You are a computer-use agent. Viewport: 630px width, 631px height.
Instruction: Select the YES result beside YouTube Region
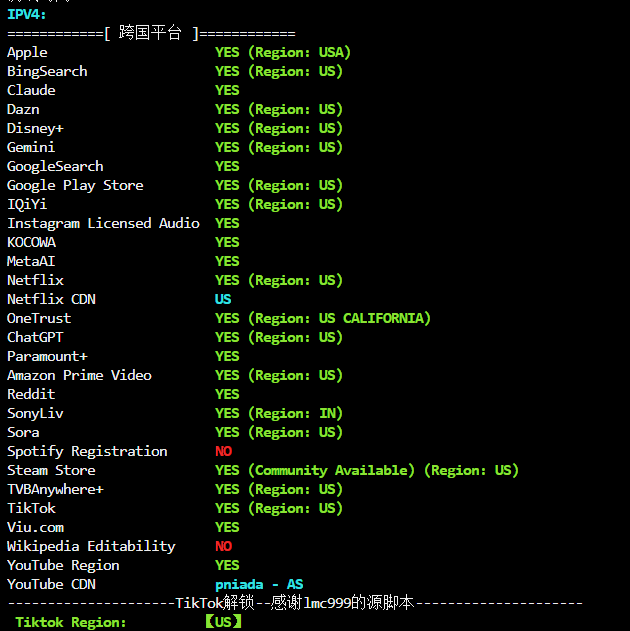pyautogui.click(x=227, y=565)
